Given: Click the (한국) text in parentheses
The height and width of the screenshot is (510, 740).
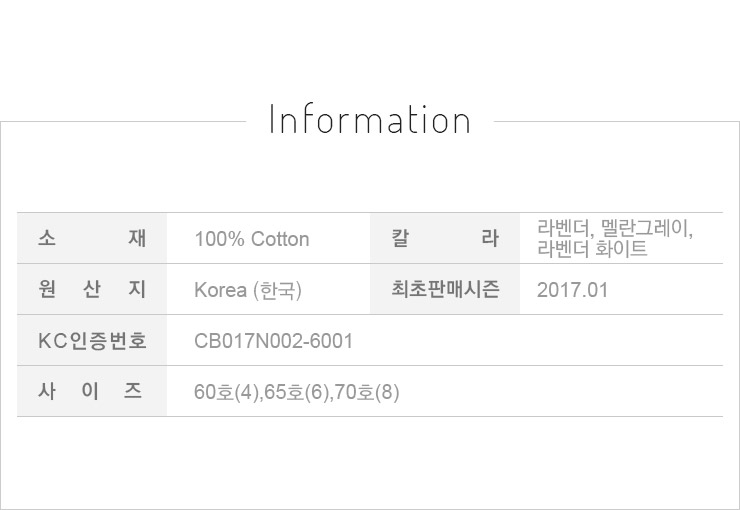Looking at the screenshot, I should point(277,290).
